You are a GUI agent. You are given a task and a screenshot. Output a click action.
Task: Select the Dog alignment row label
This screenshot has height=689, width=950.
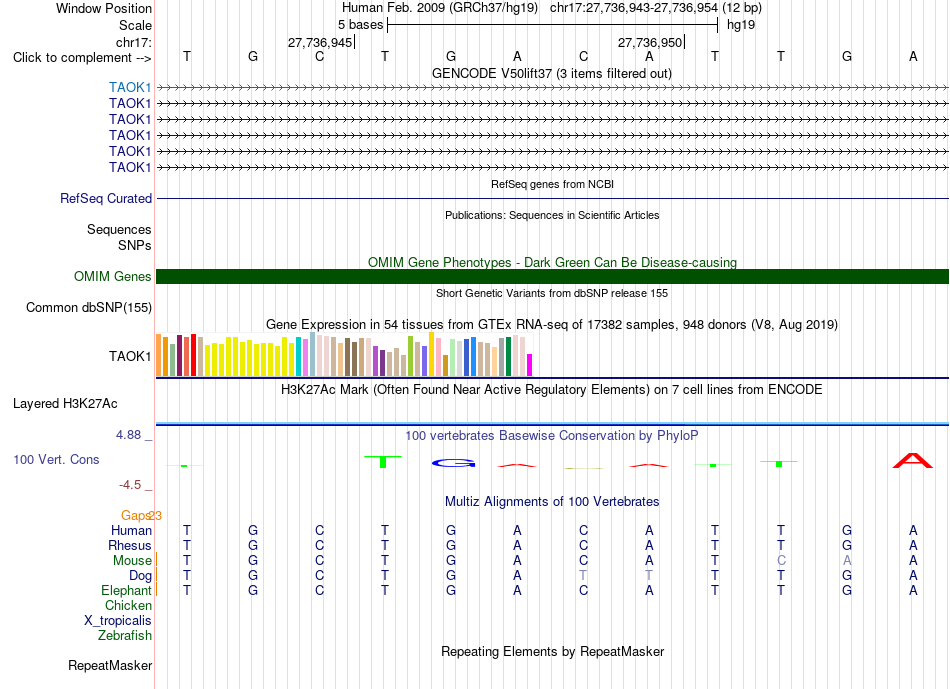140,576
